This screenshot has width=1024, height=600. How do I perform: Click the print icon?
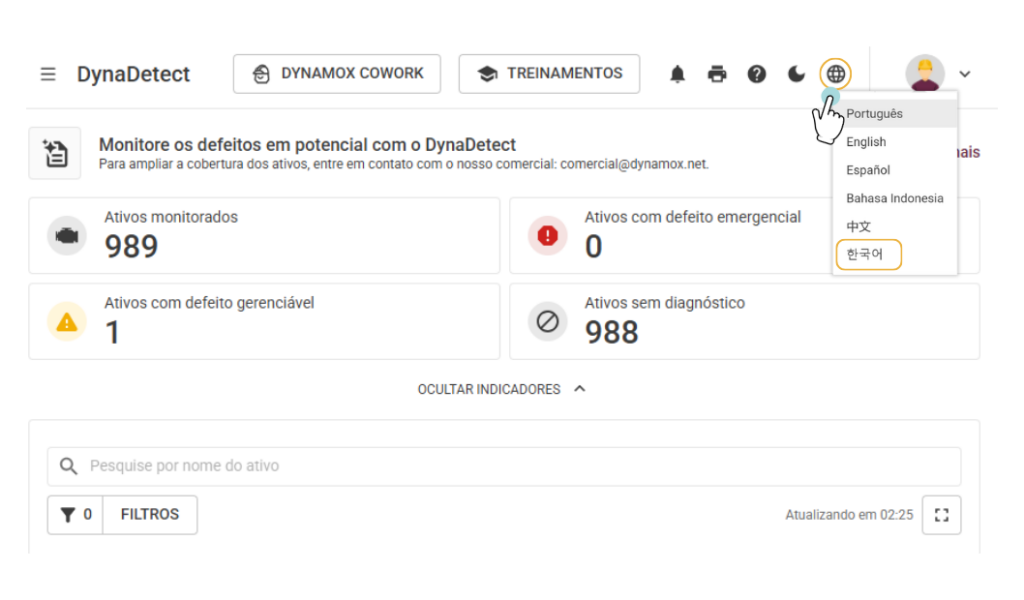coord(717,74)
